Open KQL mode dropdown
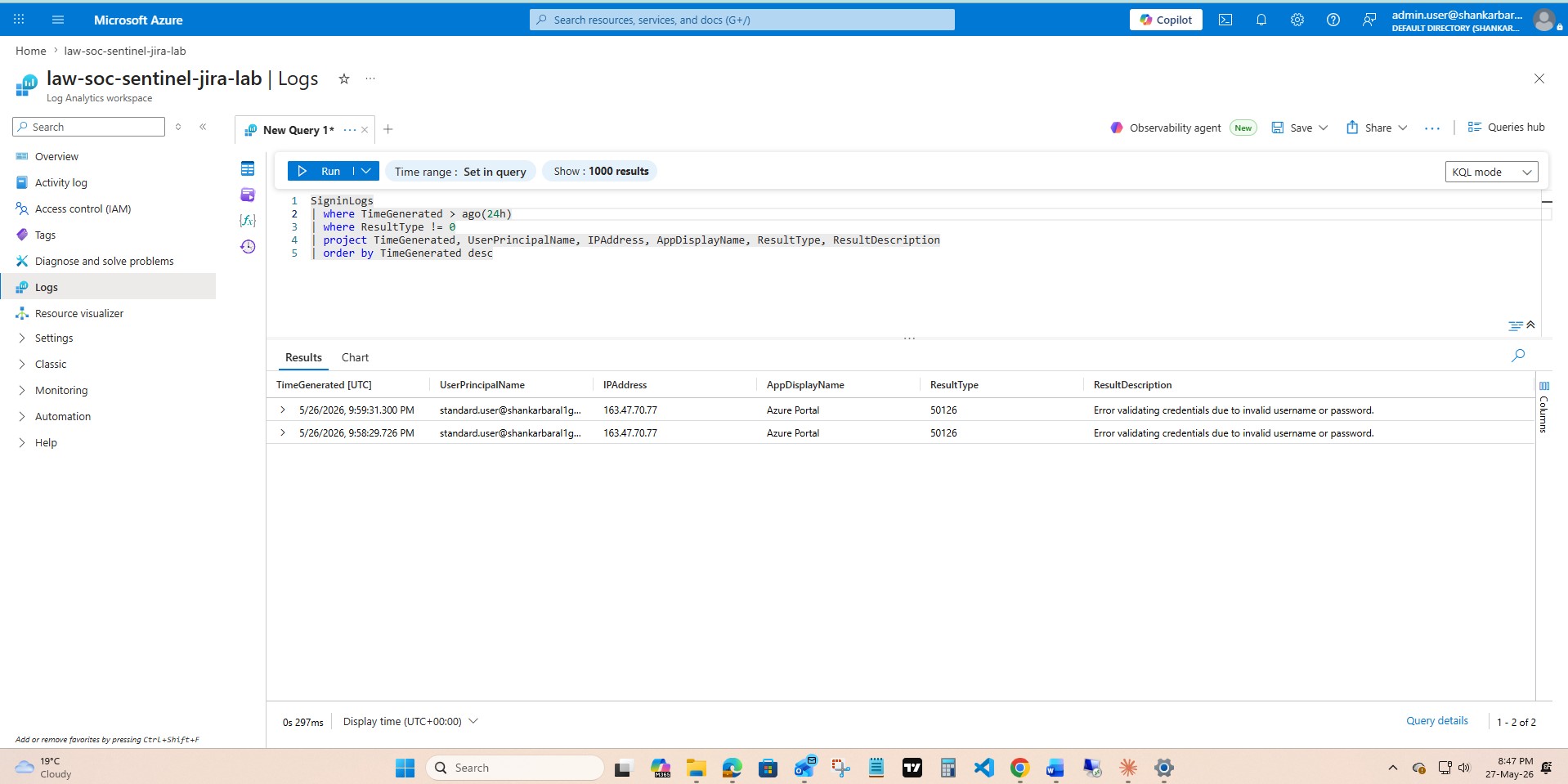Image resolution: width=1568 pixels, height=784 pixels. pyautogui.click(x=1491, y=172)
